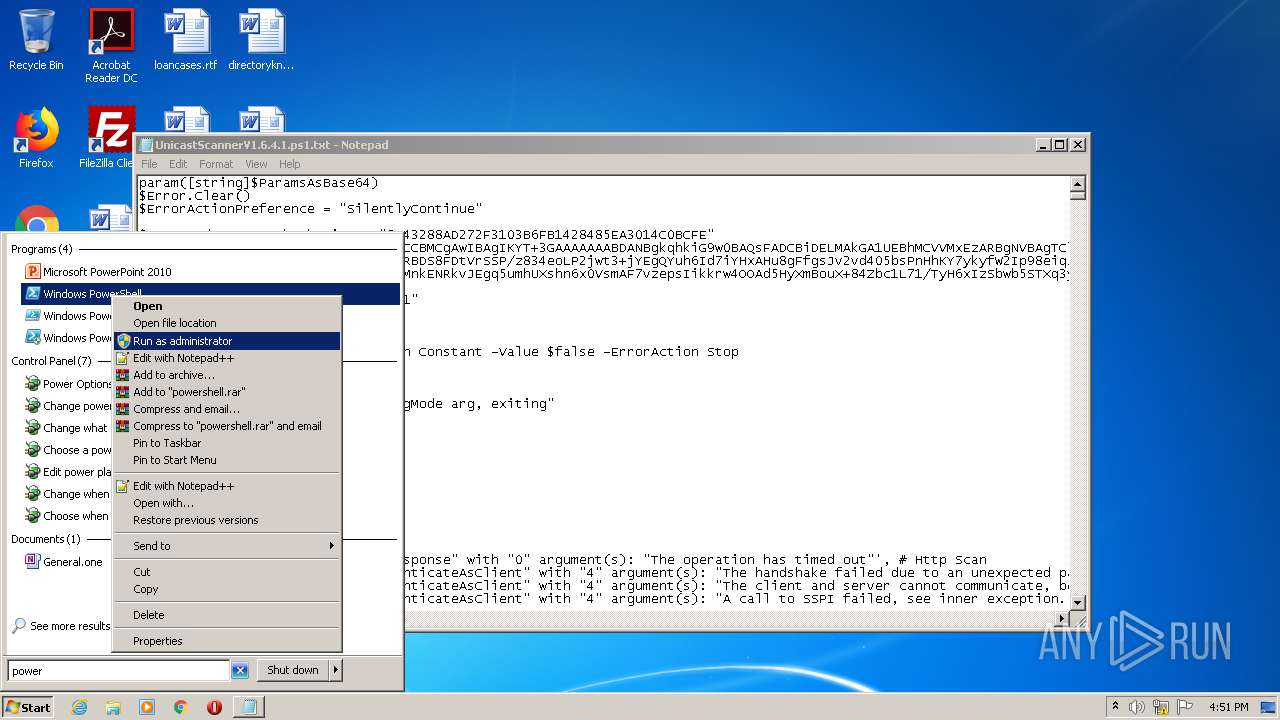Screen dimensions: 1280x720
Task: Open Opera from the taskbar
Action: pyautogui.click(x=214, y=707)
